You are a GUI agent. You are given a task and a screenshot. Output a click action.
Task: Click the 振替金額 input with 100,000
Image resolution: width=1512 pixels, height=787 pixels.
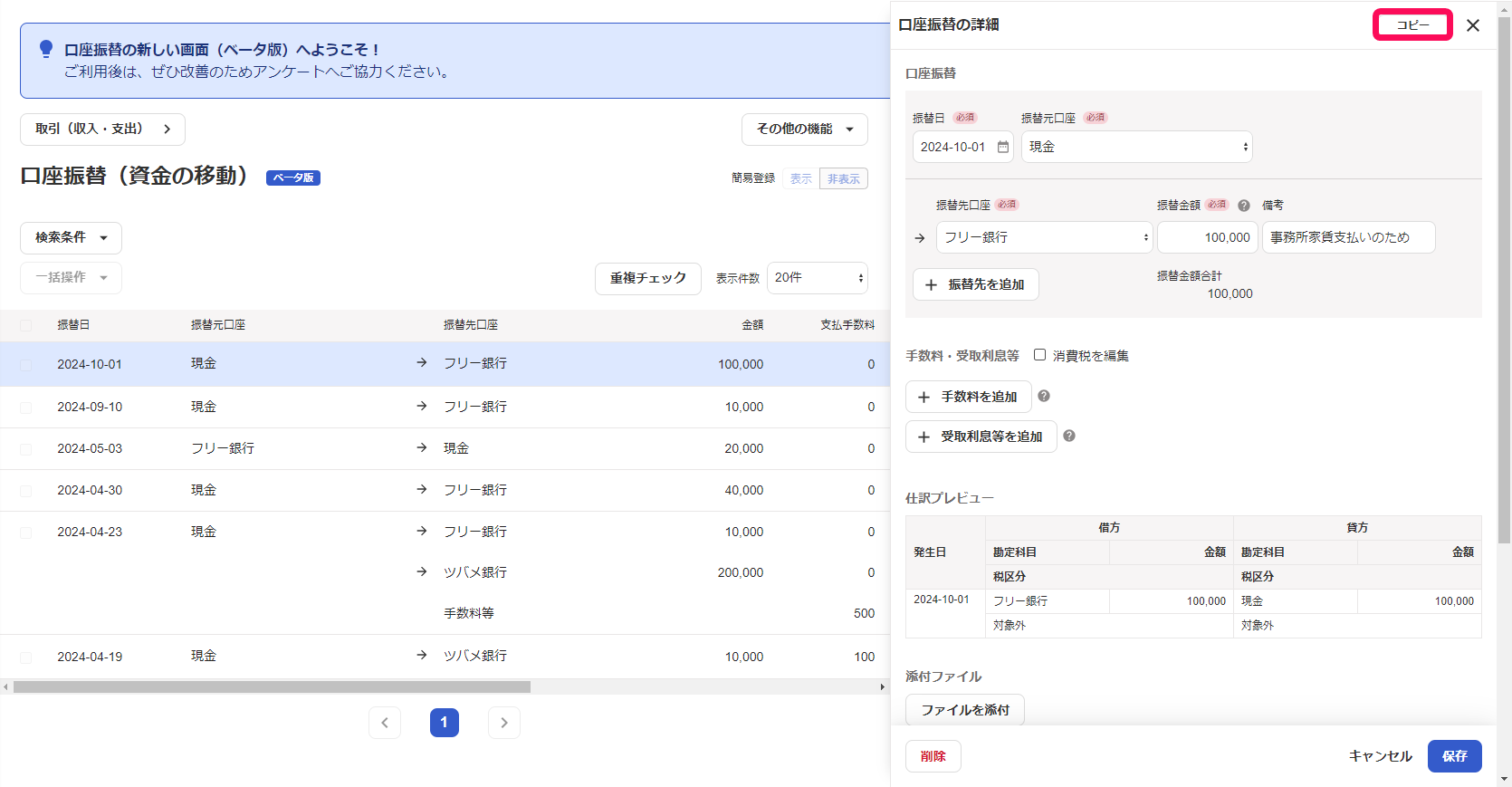pyautogui.click(x=1208, y=237)
